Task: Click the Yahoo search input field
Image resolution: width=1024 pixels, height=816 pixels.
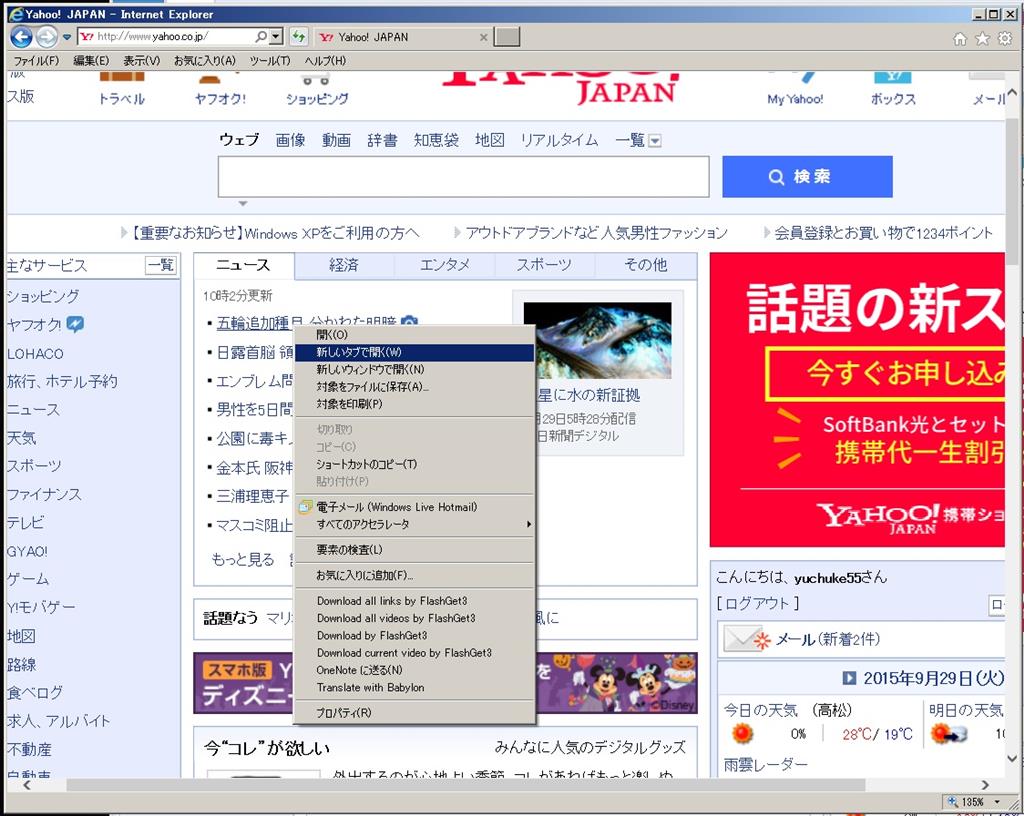Action: 464,176
